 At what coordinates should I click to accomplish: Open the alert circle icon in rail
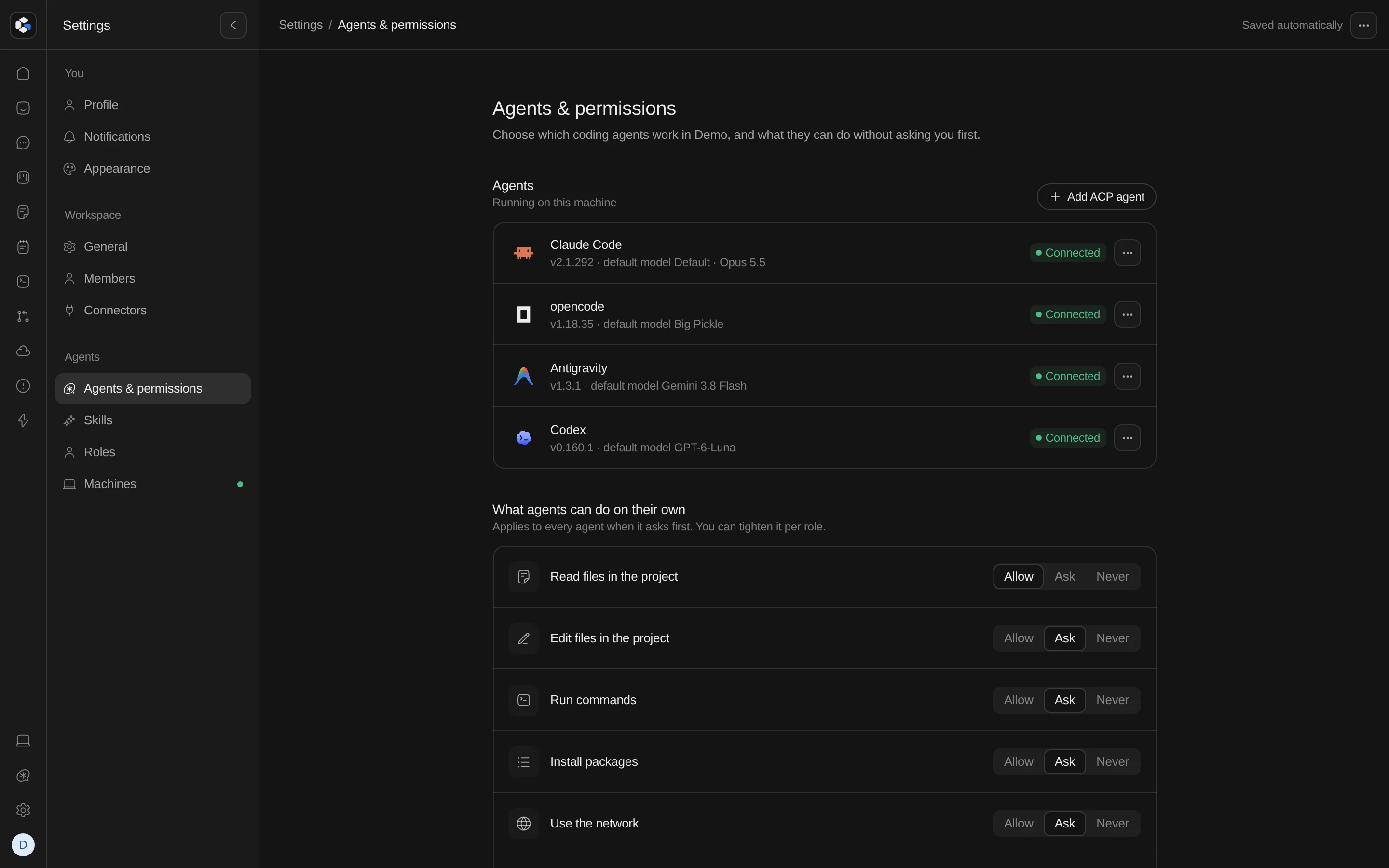[x=23, y=386]
